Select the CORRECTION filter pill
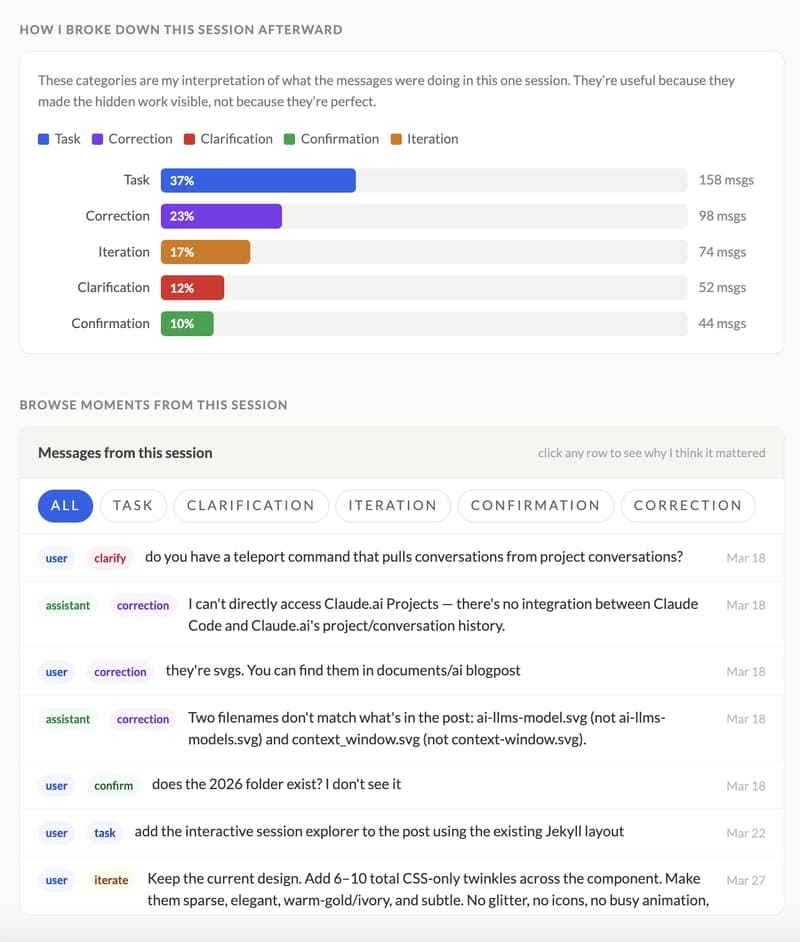800x942 pixels. [x=687, y=505]
